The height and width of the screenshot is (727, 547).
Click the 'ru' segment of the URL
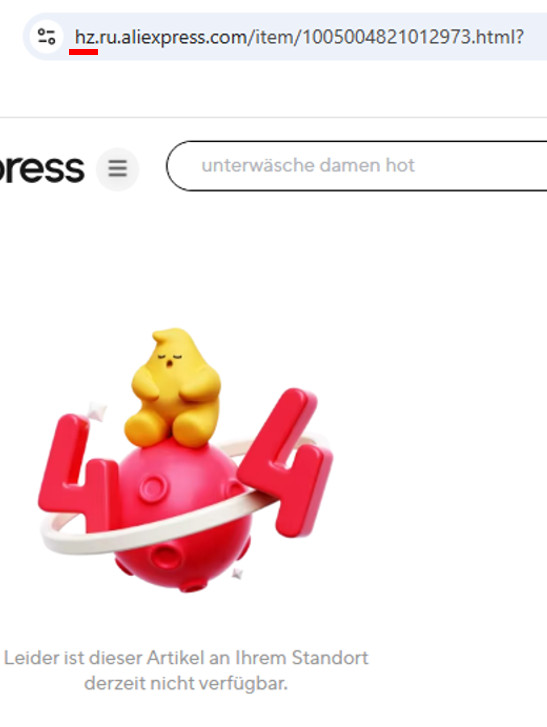pos(108,37)
